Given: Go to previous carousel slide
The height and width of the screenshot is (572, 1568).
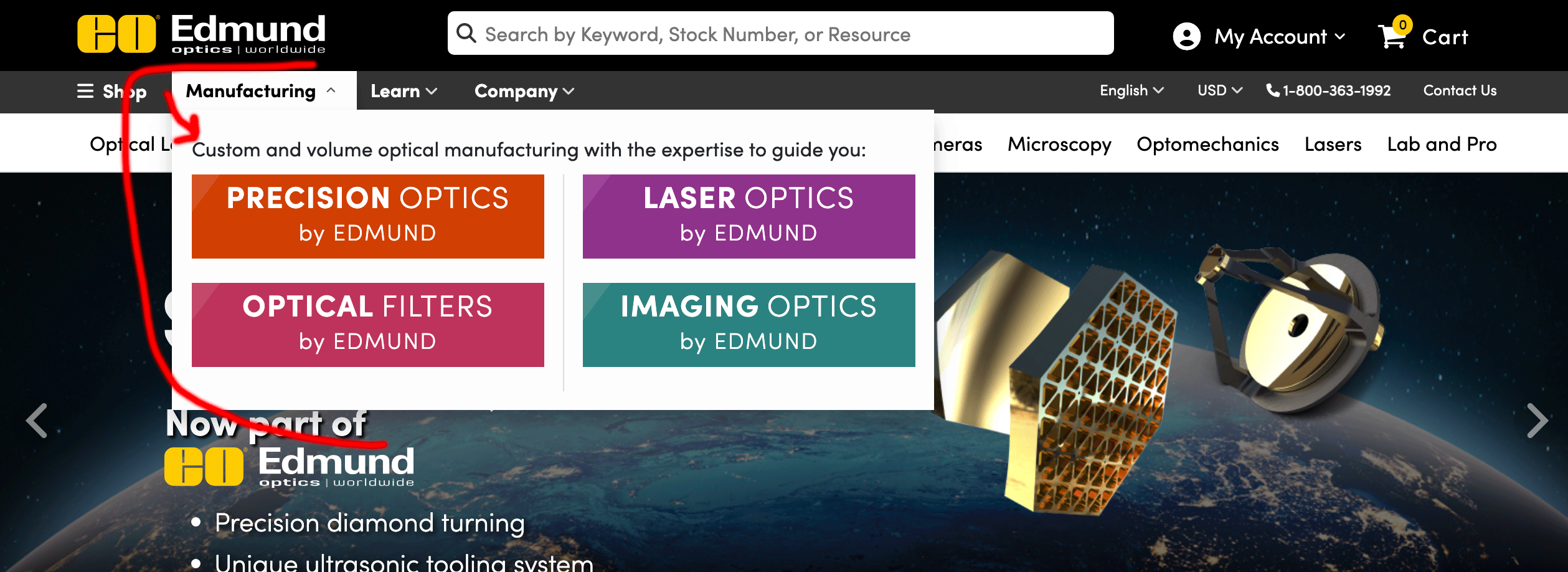Looking at the screenshot, I should tap(37, 421).
